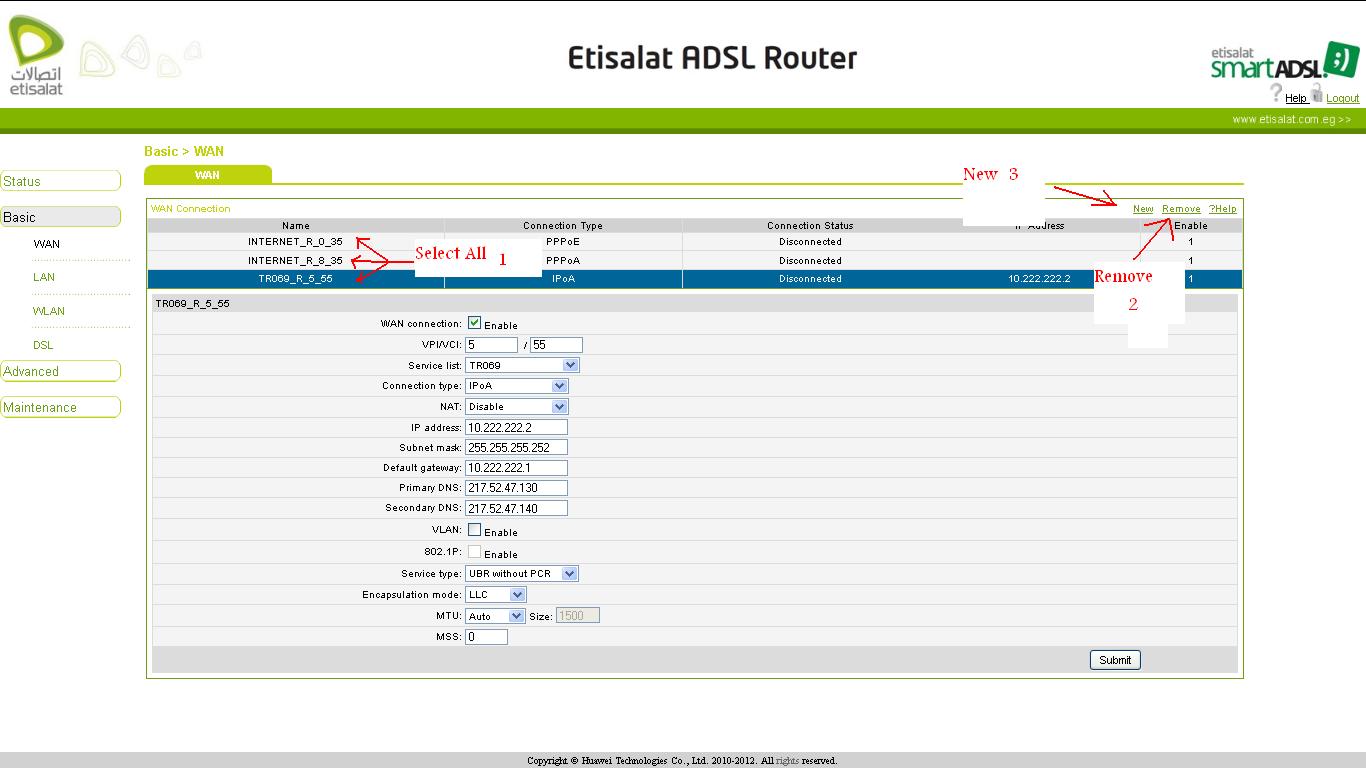Visit www.etisalat.com.eg link

coord(1291,119)
